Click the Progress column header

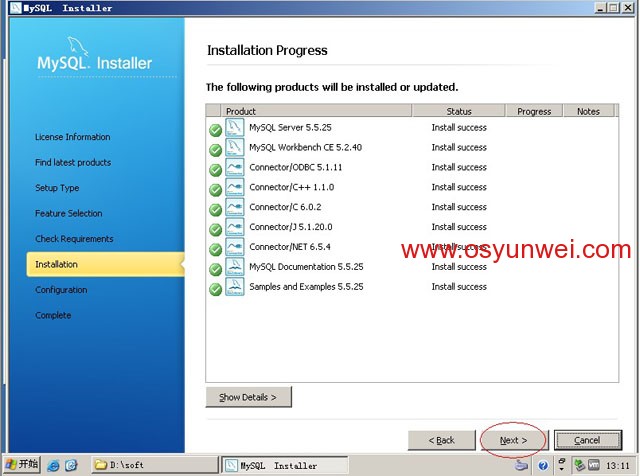click(x=534, y=111)
